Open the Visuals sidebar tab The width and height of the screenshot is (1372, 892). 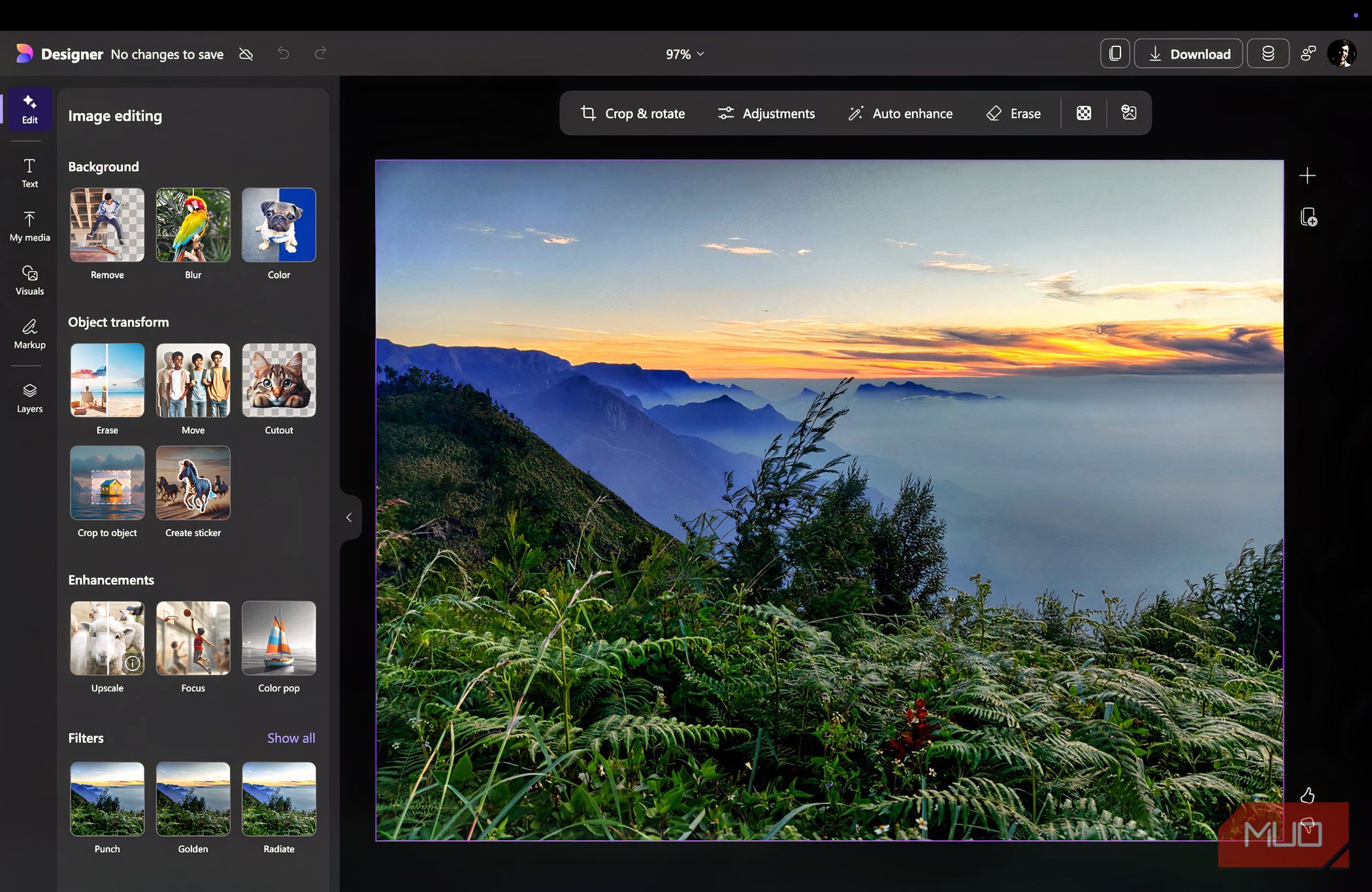pos(29,280)
